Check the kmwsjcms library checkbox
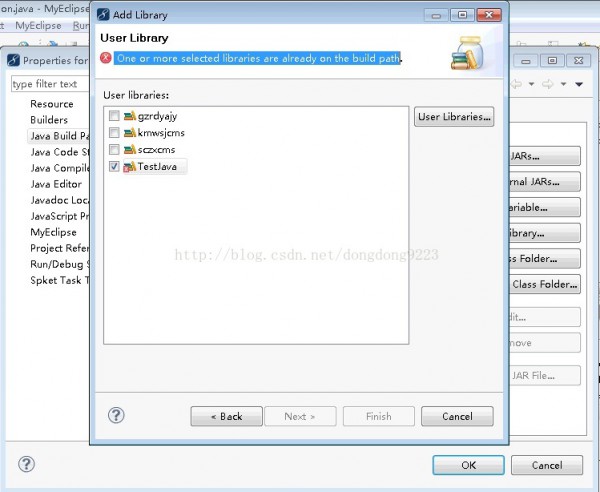 pyautogui.click(x=114, y=132)
